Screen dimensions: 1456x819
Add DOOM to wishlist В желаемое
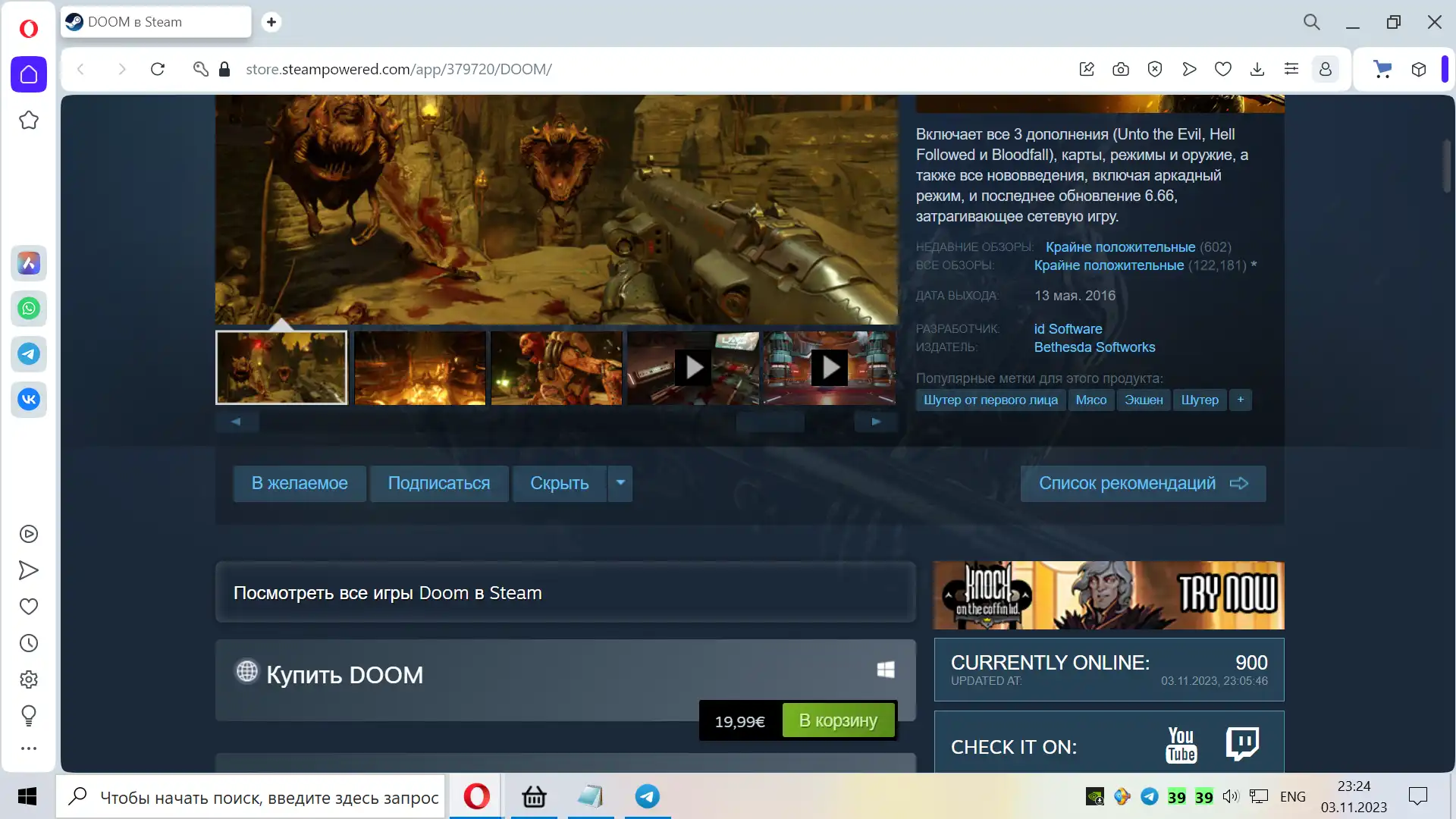300,483
